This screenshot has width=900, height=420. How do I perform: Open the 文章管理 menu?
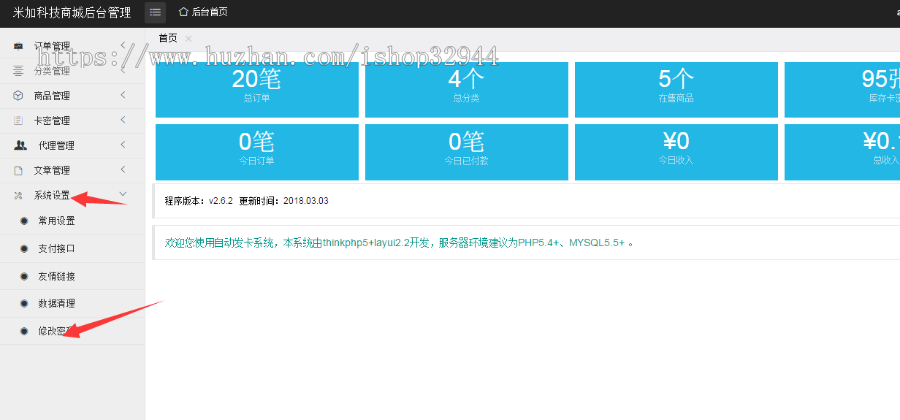point(72,170)
